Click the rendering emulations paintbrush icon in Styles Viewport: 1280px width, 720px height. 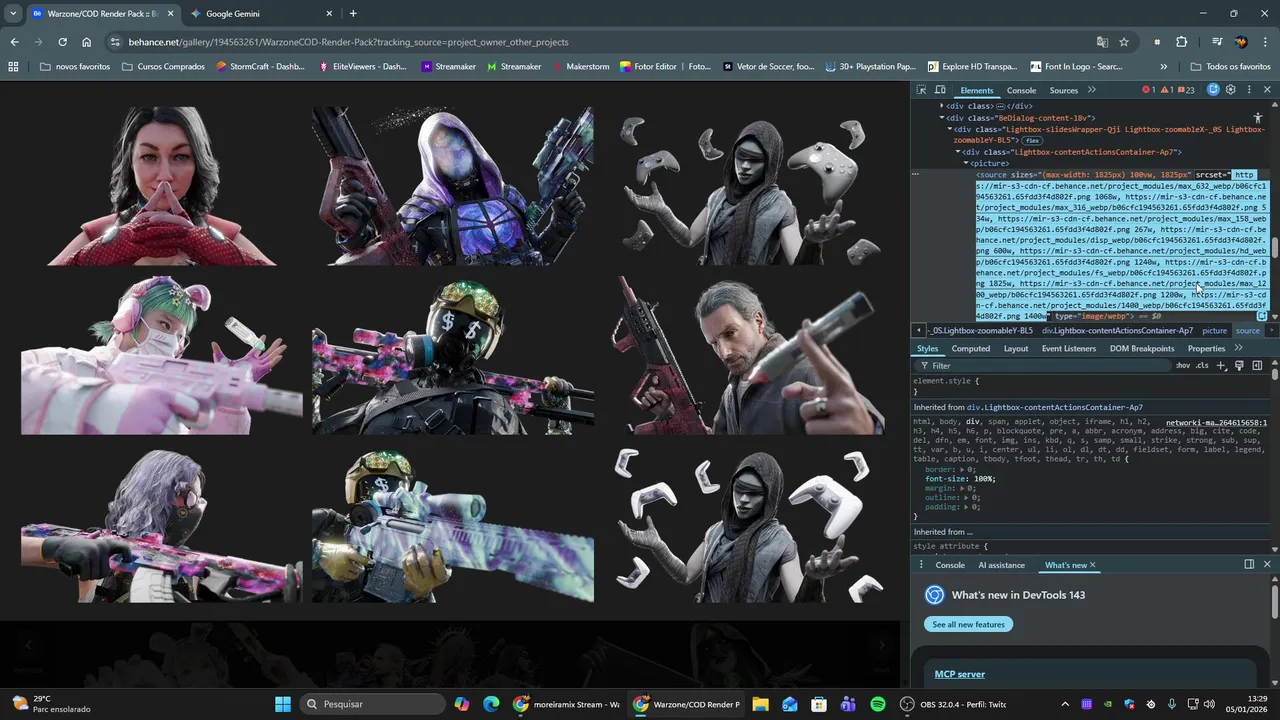1239,366
